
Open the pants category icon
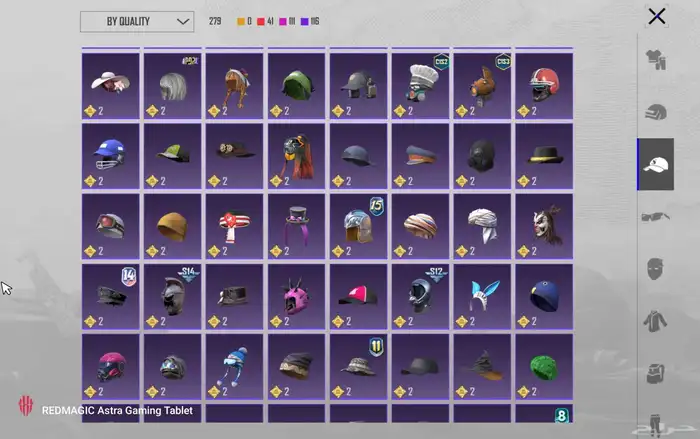tap(654, 424)
